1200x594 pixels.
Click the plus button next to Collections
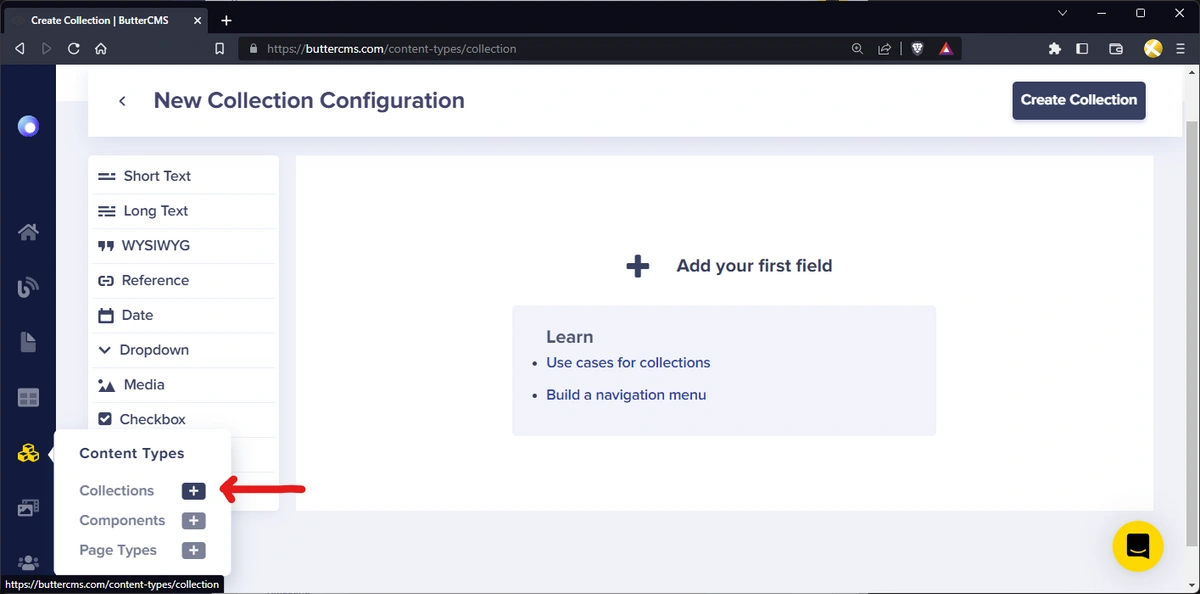(x=194, y=491)
